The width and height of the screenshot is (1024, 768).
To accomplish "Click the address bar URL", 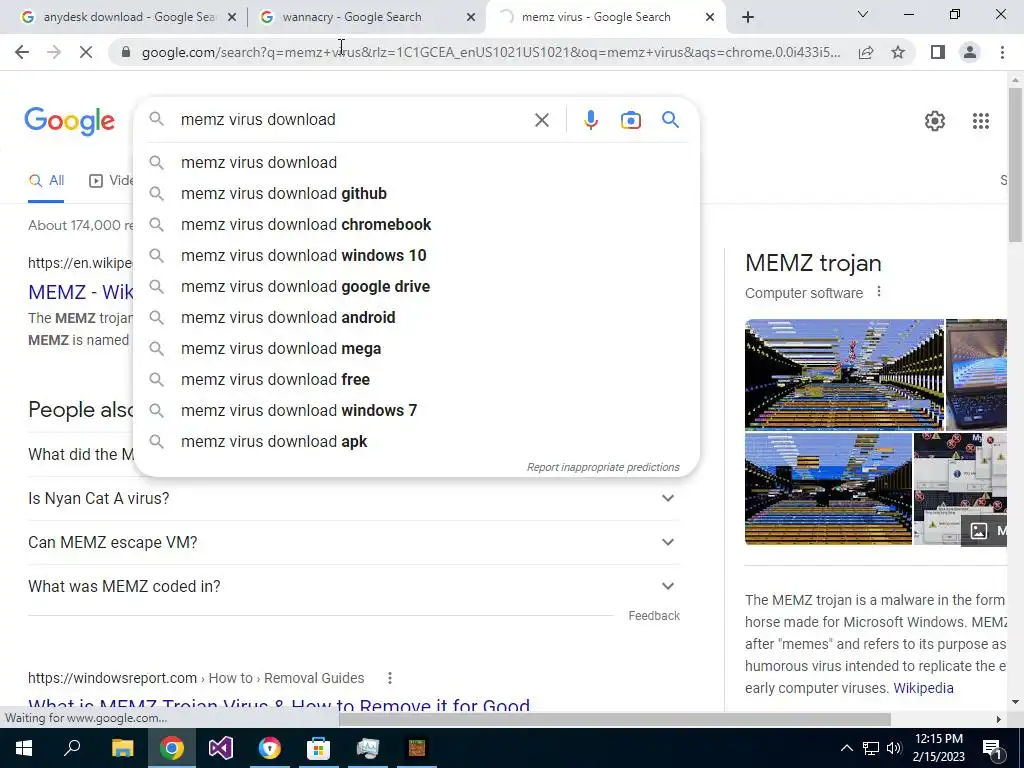I will pyautogui.click(x=490, y=52).
